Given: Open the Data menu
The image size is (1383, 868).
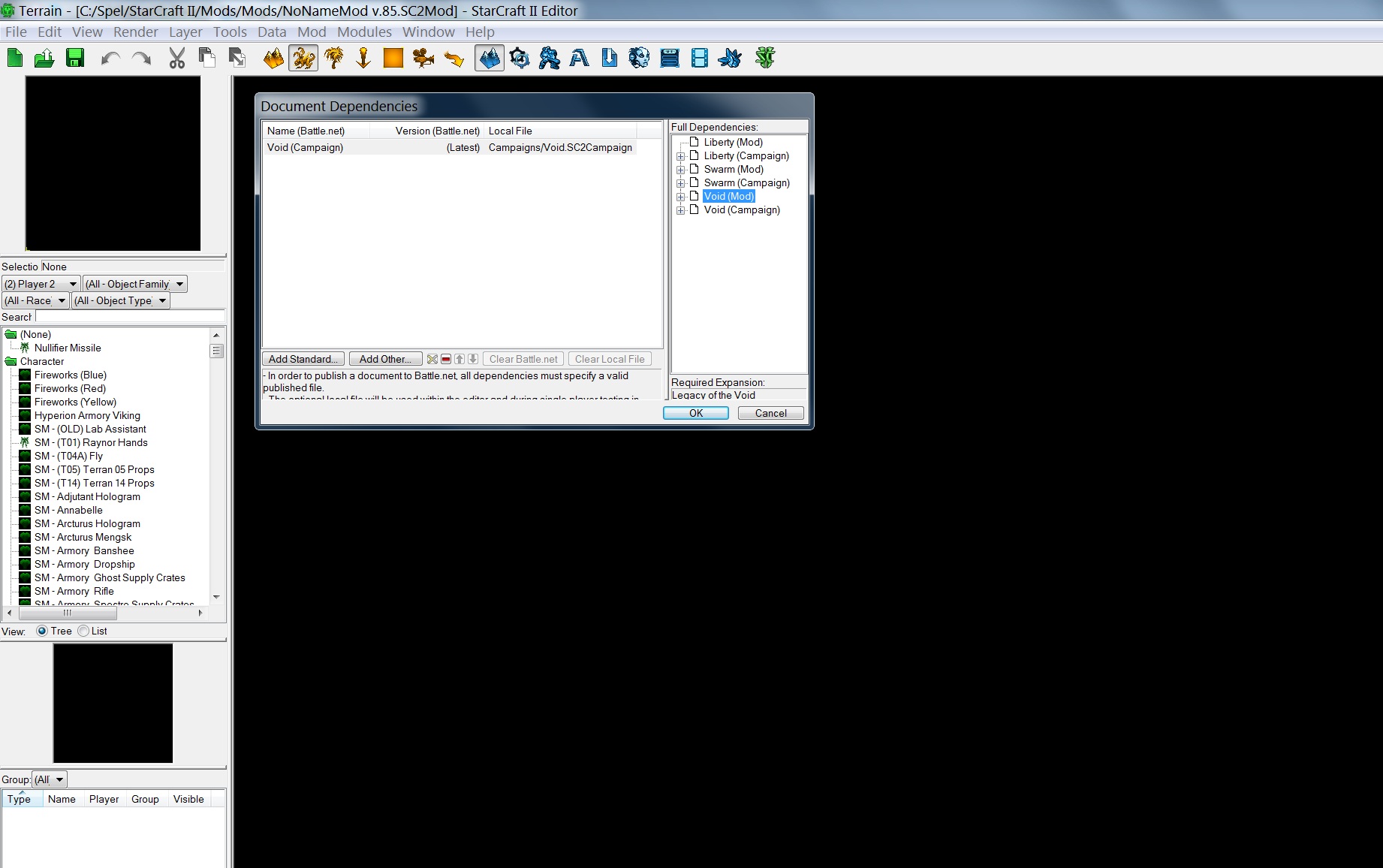Looking at the screenshot, I should [x=272, y=32].
